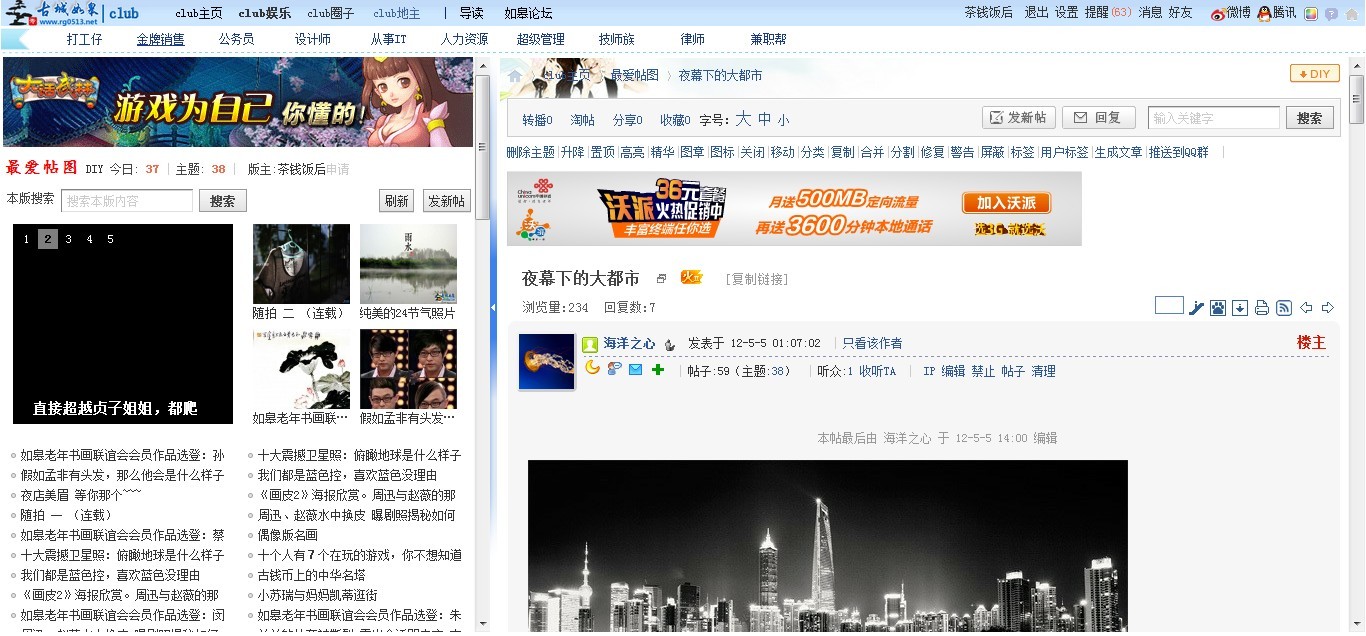The height and width of the screenshot is (636, 1366).
Task: Click the 输入关键字 keyword search field
Action: 1213,117
